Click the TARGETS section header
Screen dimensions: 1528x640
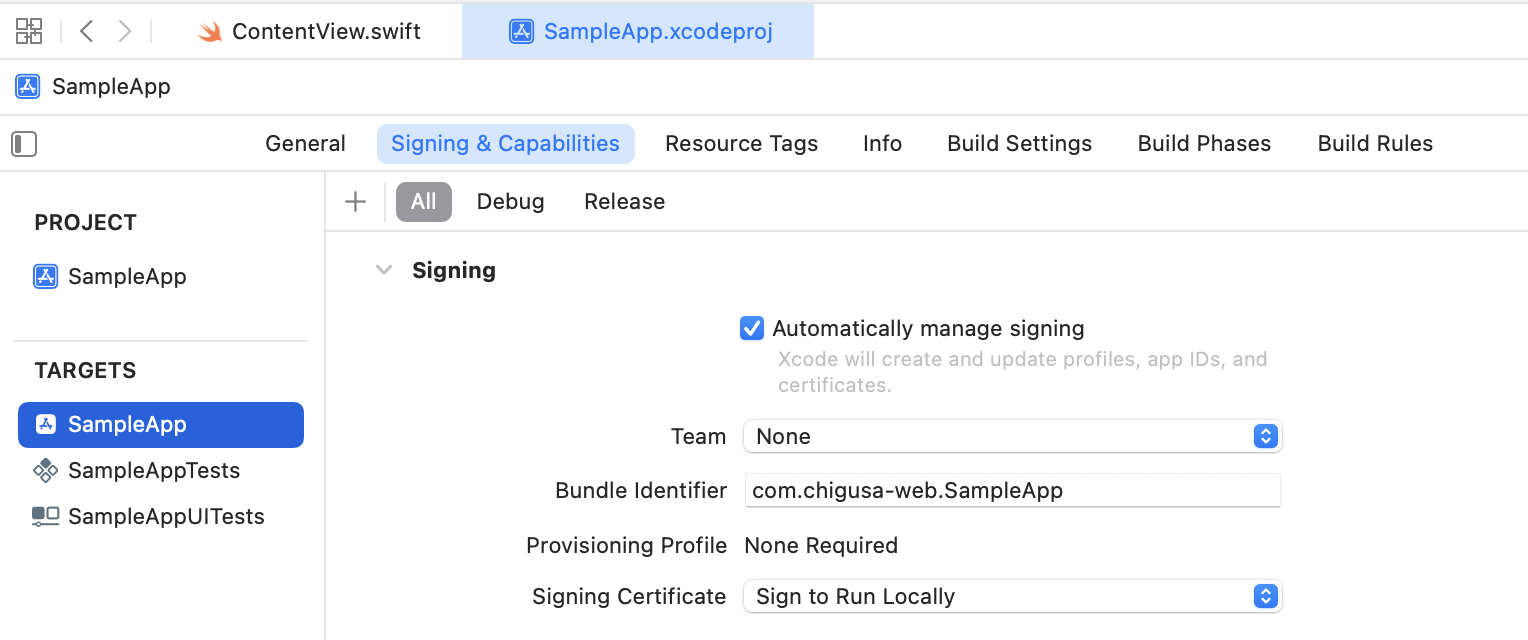coord(85,371)
